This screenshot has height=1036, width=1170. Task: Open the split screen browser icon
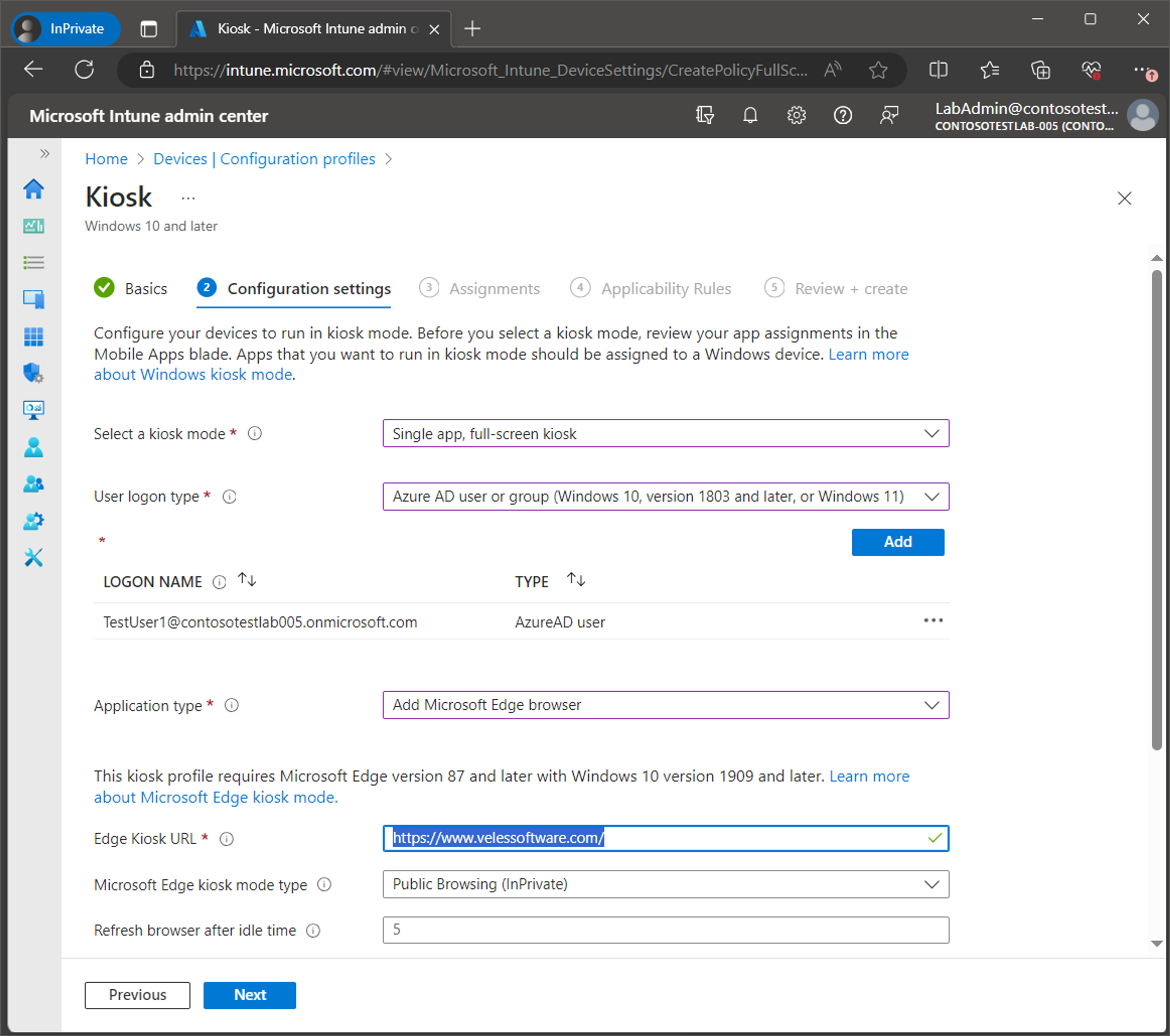pos(938,70)
